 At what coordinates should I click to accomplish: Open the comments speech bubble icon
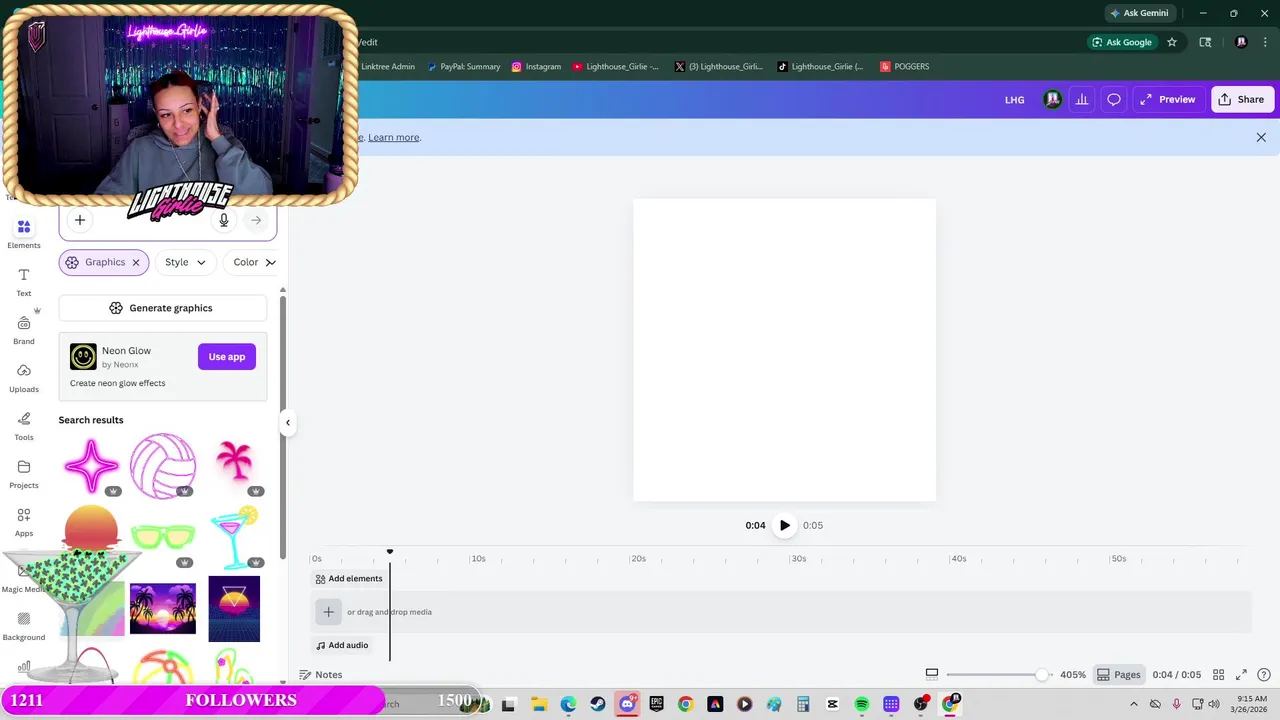click(x=1114, y=99)
